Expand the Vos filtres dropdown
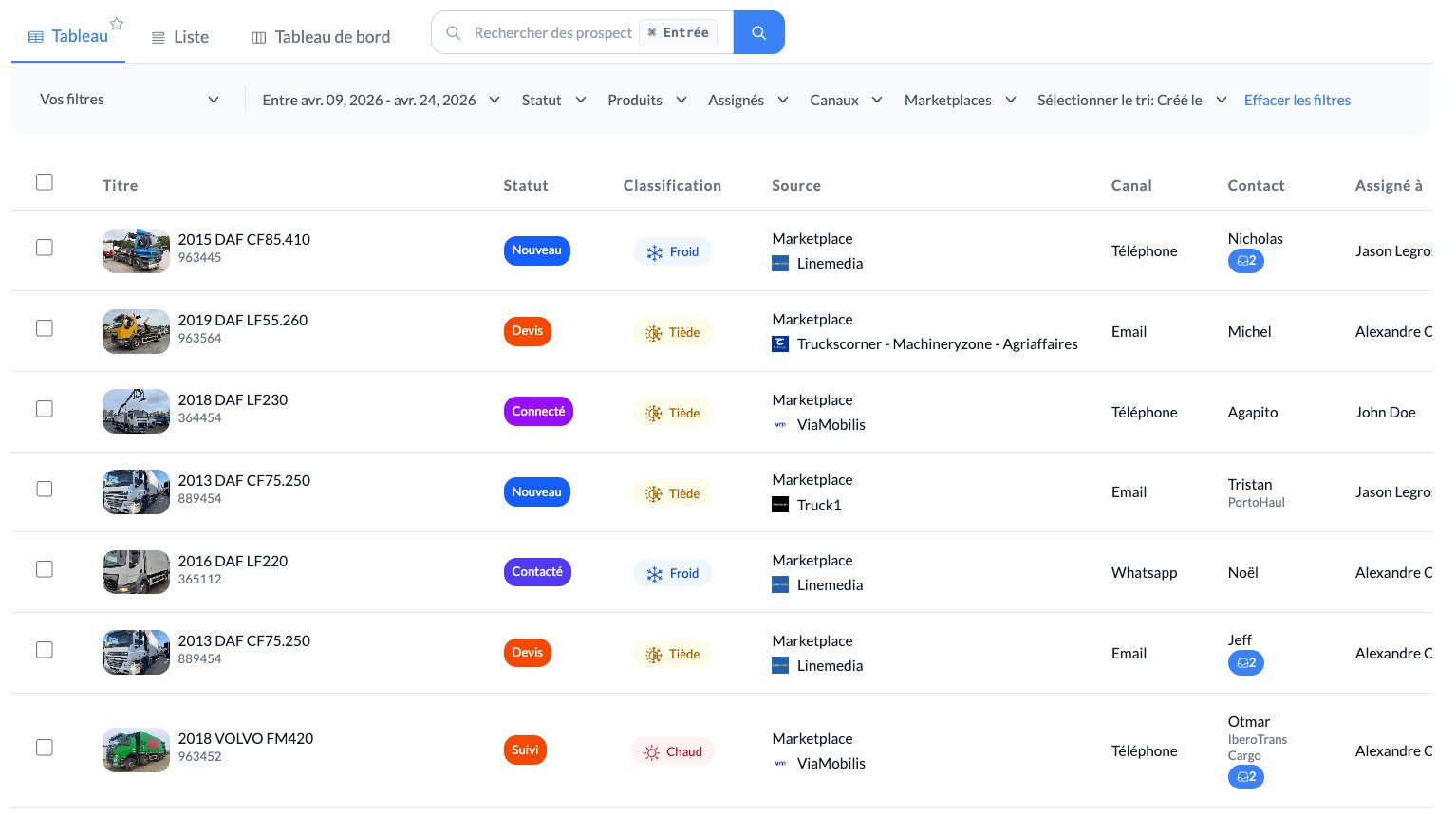Viewport: 1456px width, 815px height. pos(129,100)
